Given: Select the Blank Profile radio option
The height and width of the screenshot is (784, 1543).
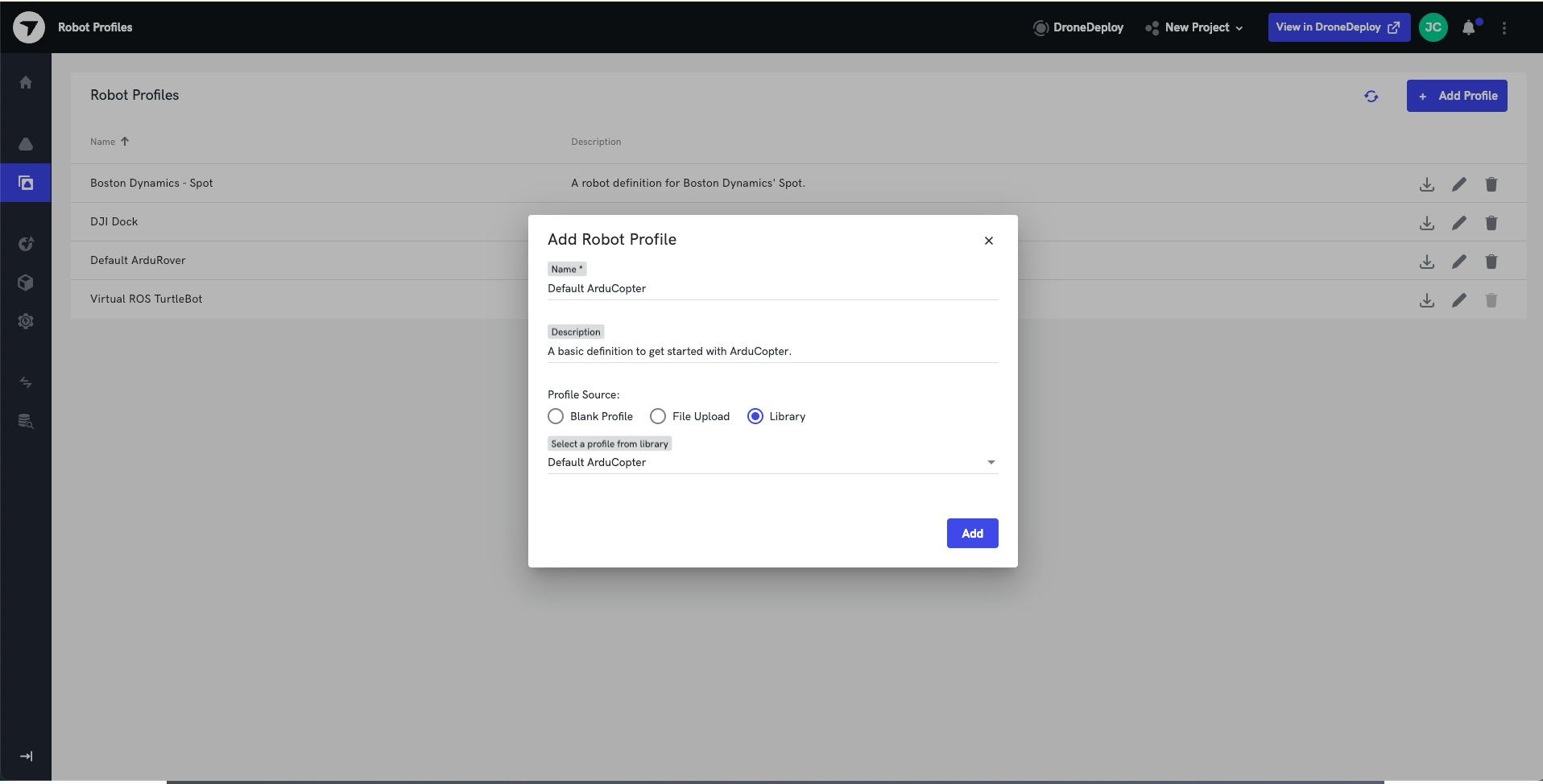Looking at the screenshot, I should coord(556,416).
